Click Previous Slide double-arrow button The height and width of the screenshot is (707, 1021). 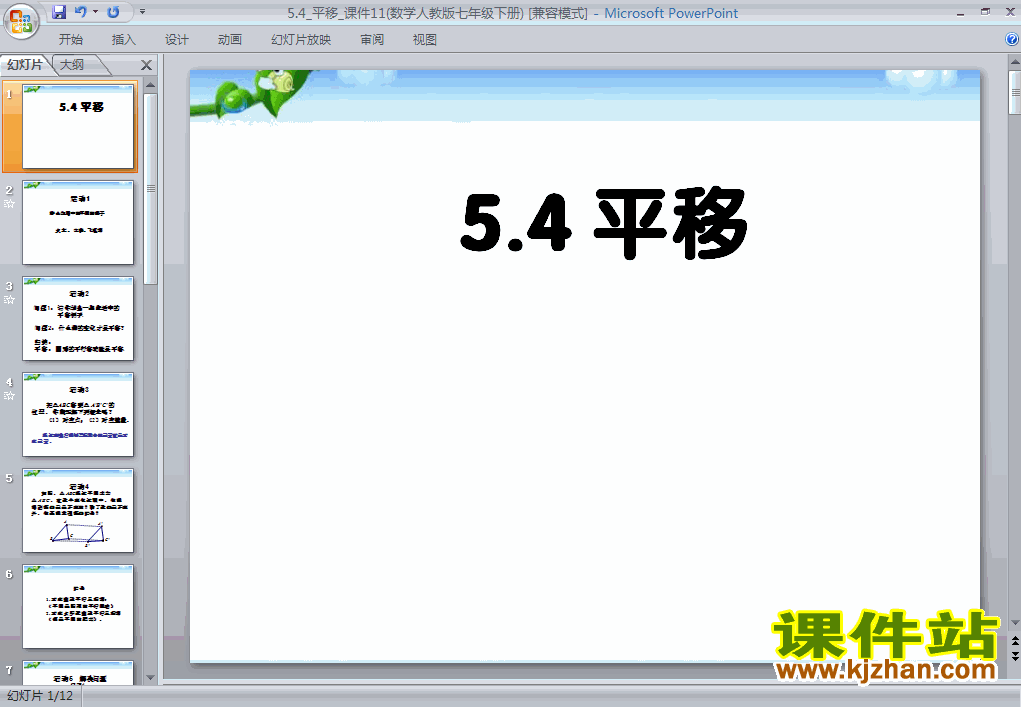pyautogui.click(x=1014, y=641)
